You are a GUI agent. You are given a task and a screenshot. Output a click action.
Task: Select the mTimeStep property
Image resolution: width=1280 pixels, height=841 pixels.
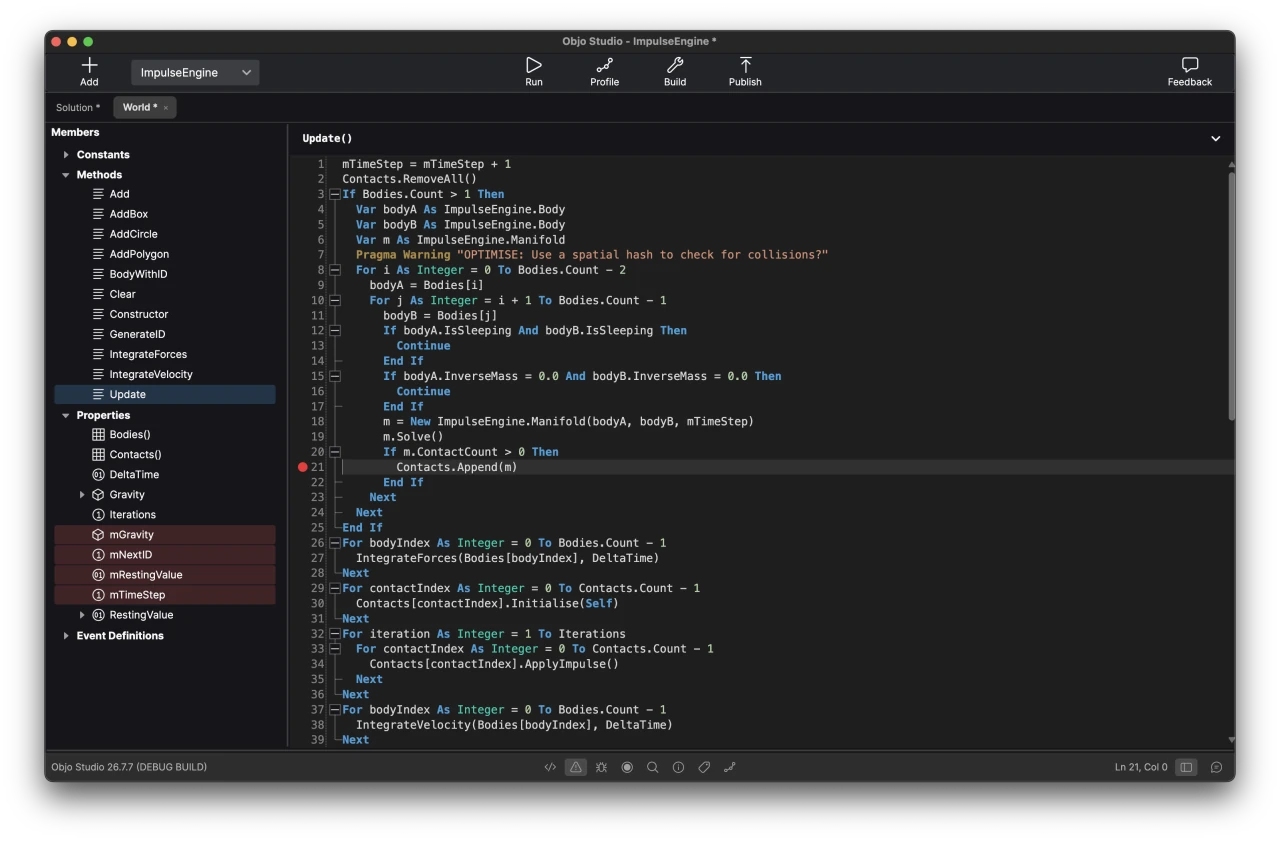[165, 595]
